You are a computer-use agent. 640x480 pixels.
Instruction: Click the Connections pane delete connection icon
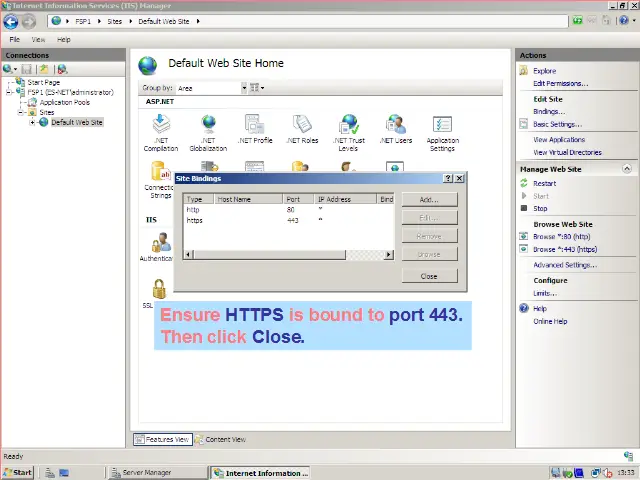click(x=62, y=69)
